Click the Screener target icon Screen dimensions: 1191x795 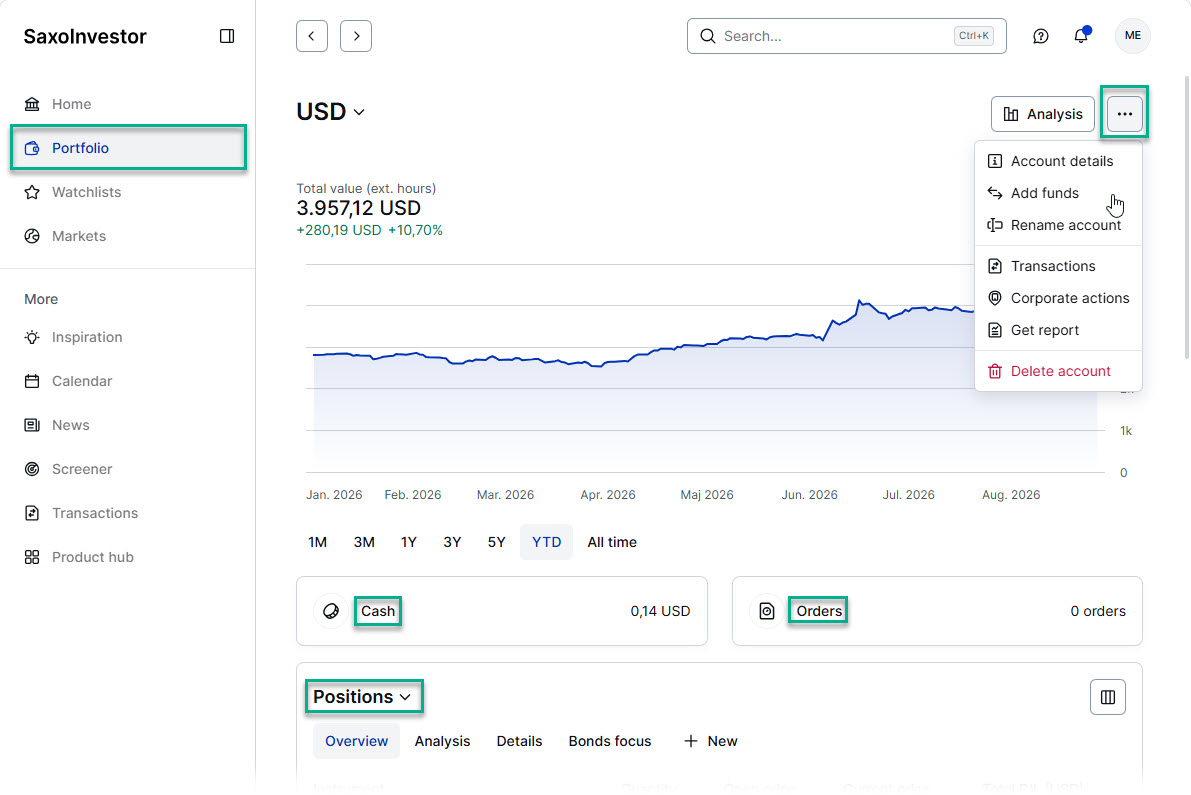(32, 469)
